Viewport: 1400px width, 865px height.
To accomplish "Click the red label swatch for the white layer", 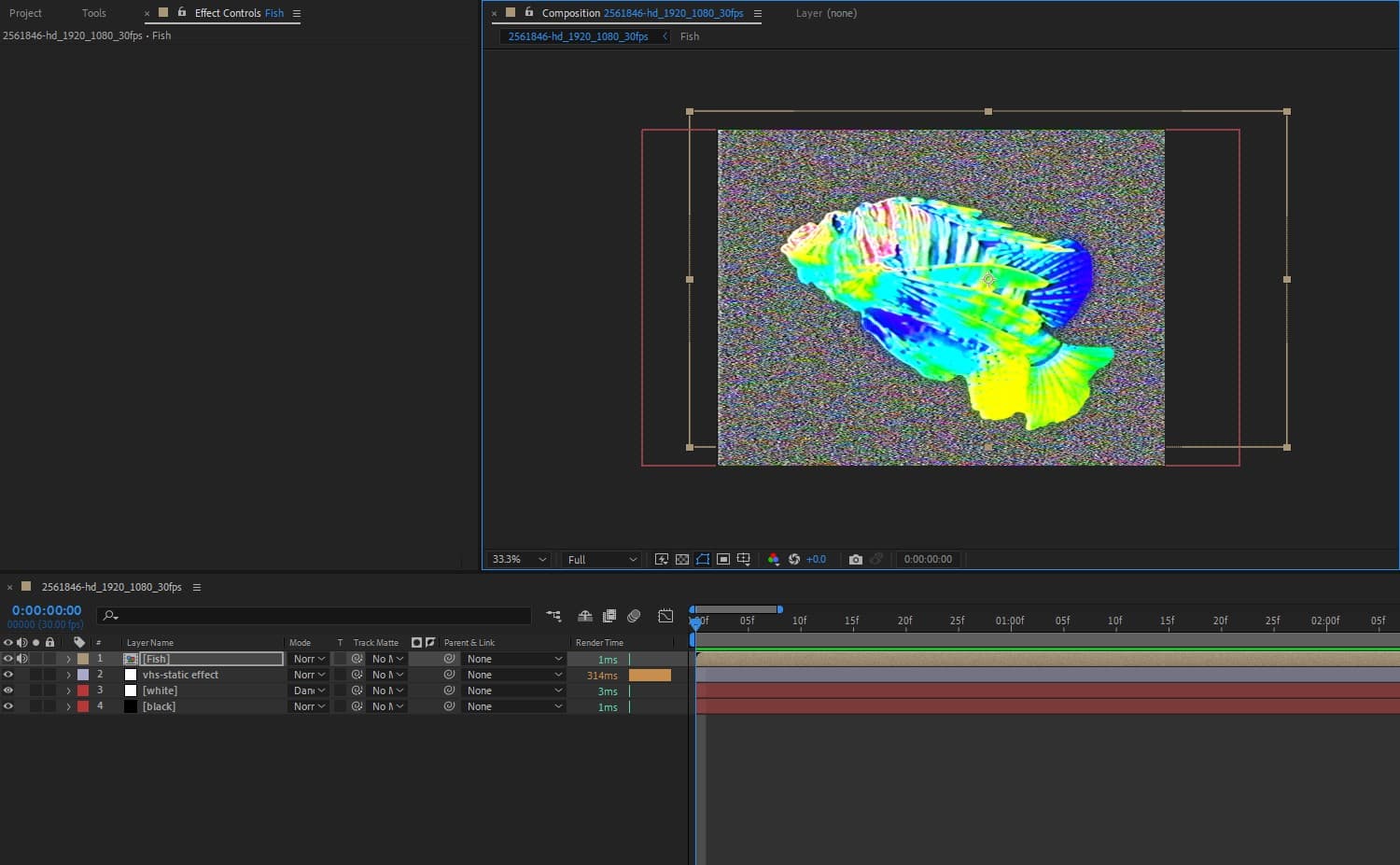I will (83, 691).
